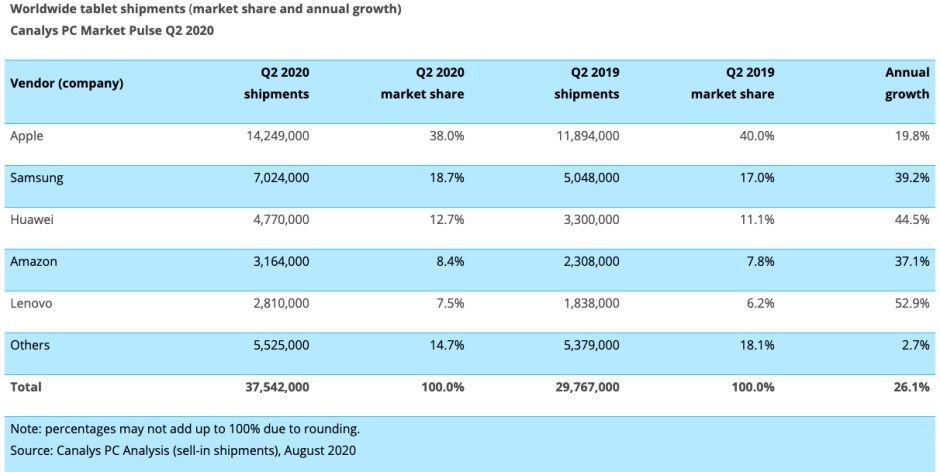Click the rounding note below the table

point(185,429)
